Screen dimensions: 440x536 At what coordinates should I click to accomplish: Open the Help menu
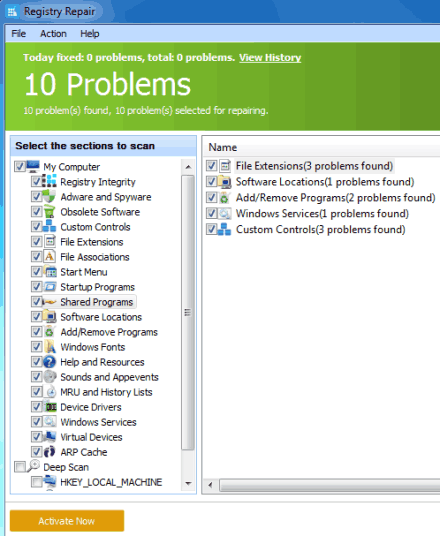(90, 34)
